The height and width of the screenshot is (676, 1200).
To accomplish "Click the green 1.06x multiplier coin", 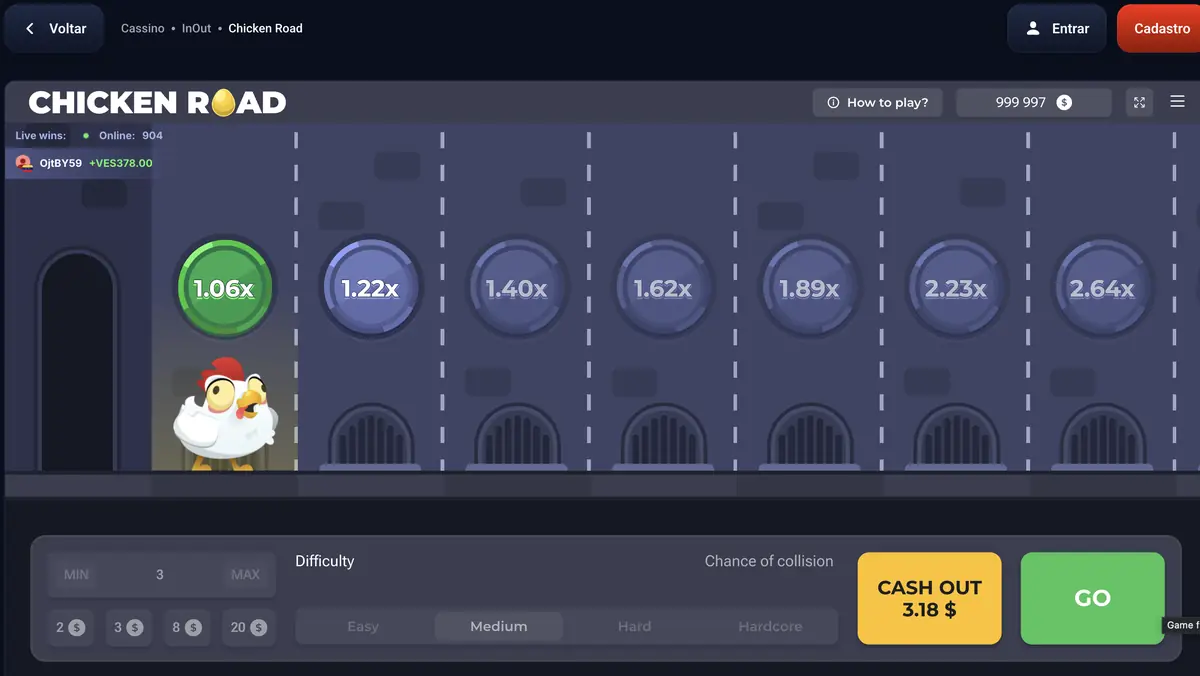I will click(x=224, y=288).
